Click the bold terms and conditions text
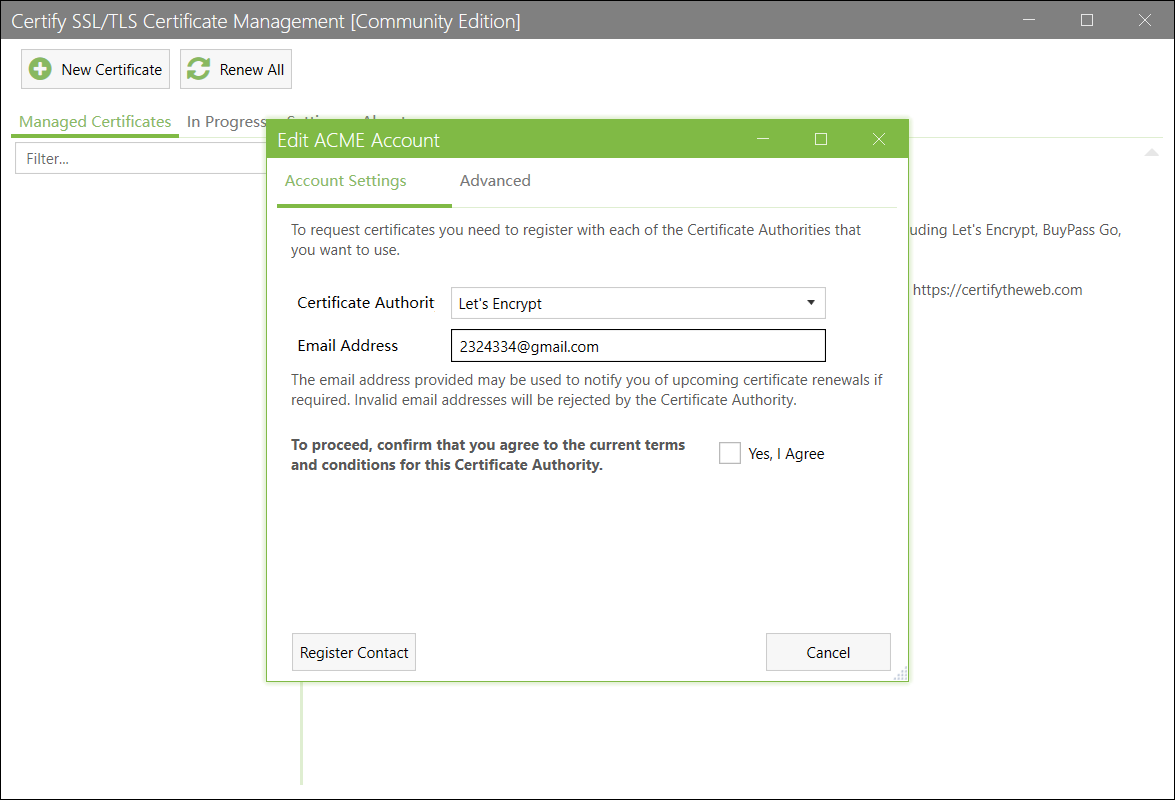The height and width of the screenshot is (800, 1175). (x=488, y=455)
